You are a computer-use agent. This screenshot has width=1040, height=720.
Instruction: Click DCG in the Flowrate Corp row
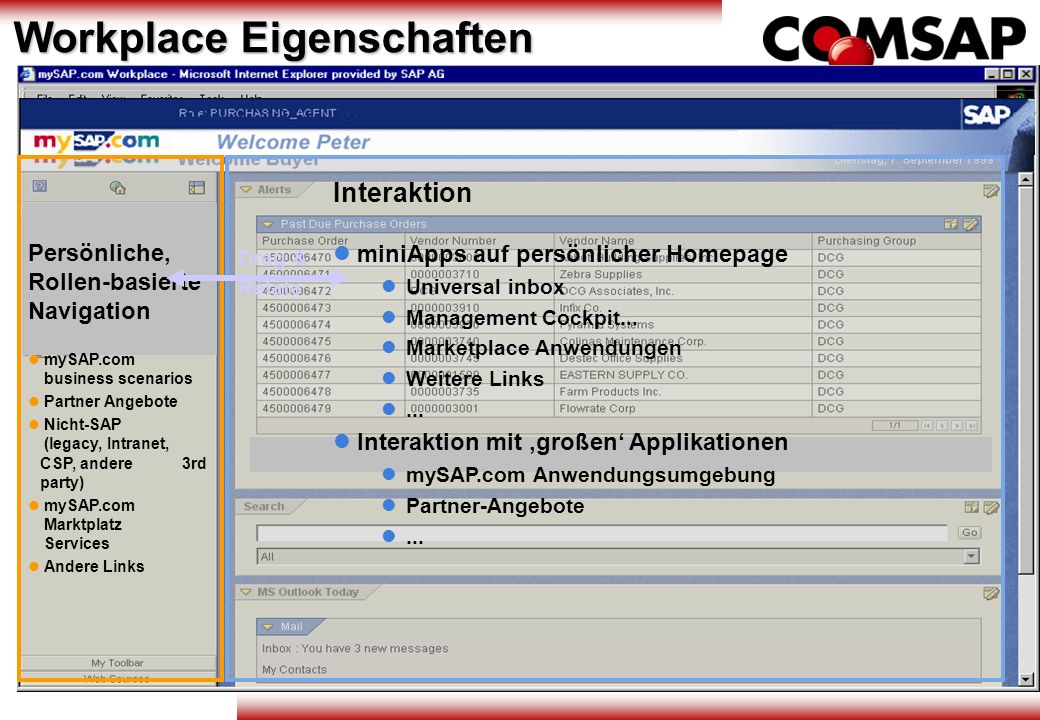tap(830, 408)
